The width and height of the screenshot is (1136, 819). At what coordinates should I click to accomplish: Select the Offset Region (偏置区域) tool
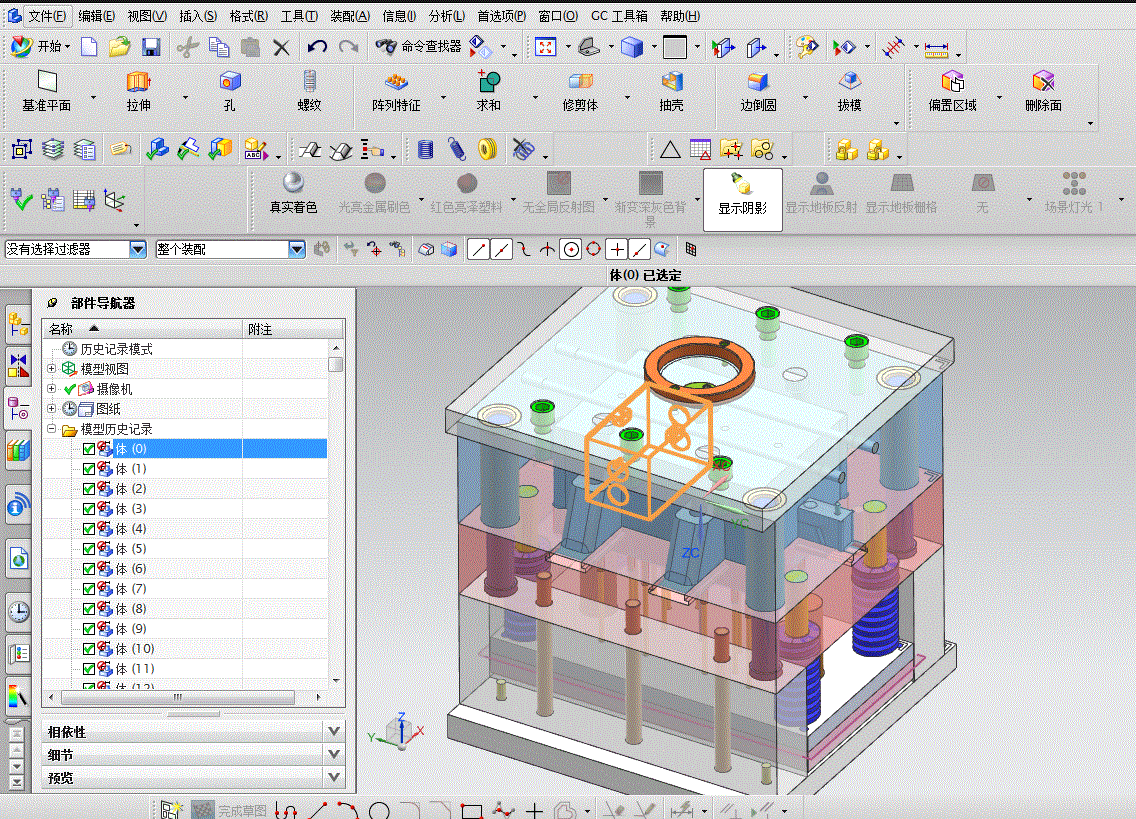click(x=953, y=91)
